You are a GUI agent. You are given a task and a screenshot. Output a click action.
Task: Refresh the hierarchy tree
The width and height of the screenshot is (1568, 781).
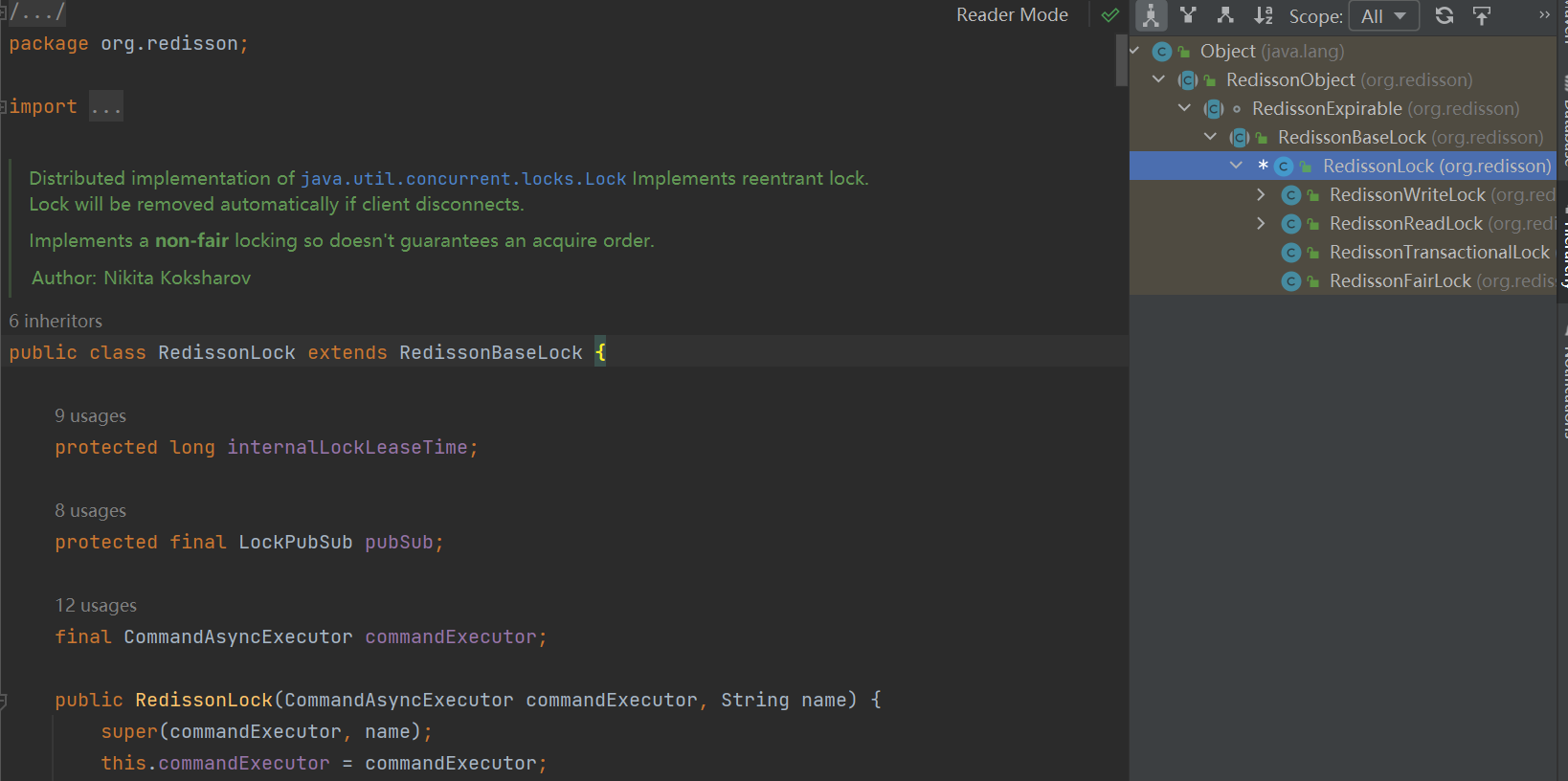(x=1445, y=15)
